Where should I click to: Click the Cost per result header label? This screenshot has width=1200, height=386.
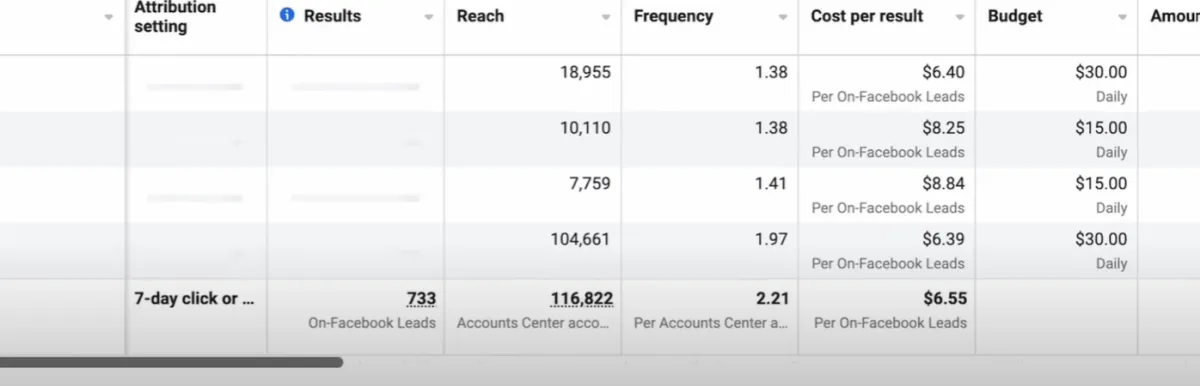click(867, 16)
